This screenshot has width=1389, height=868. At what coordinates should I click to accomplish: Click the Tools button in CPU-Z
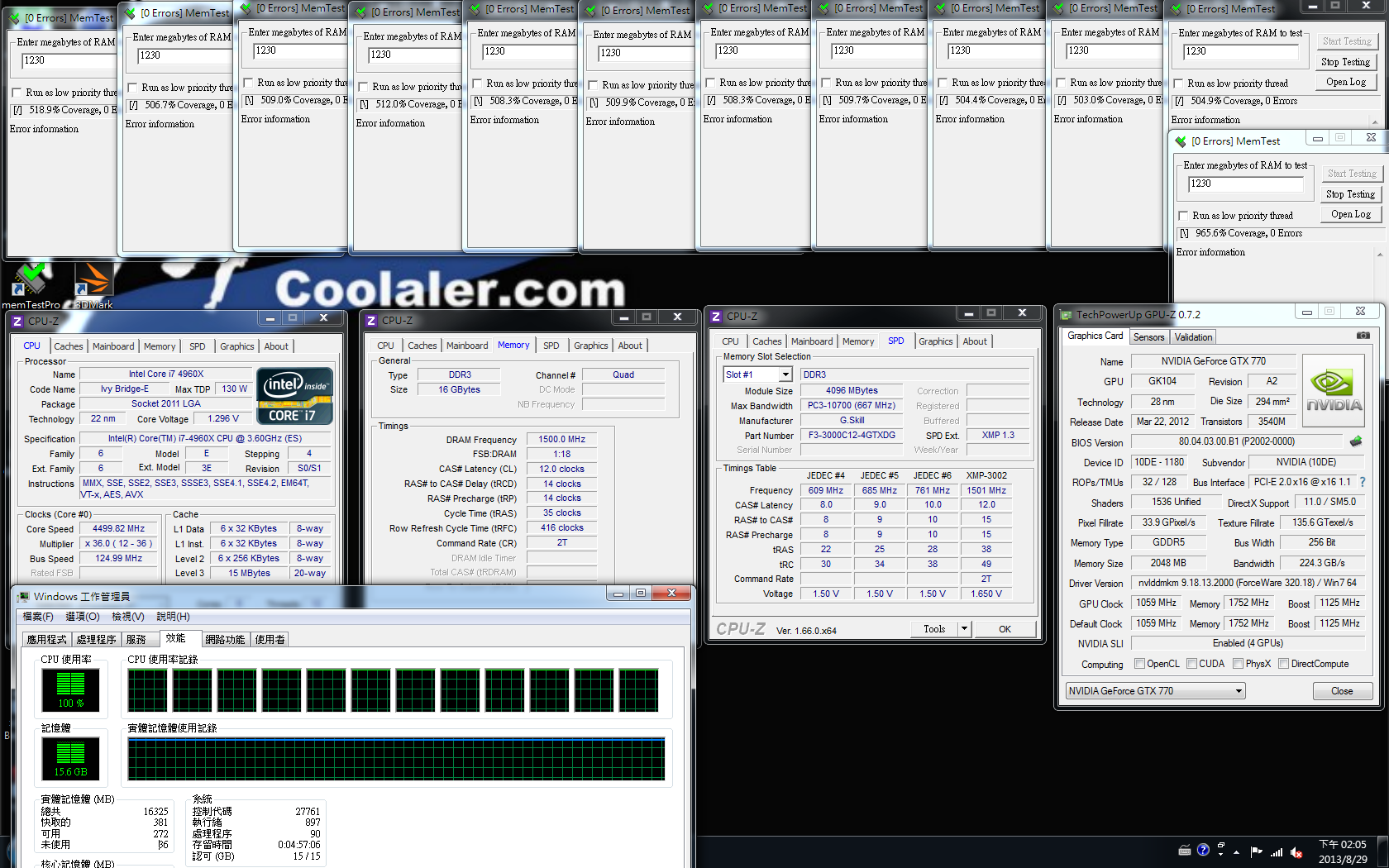coord(934,629)
